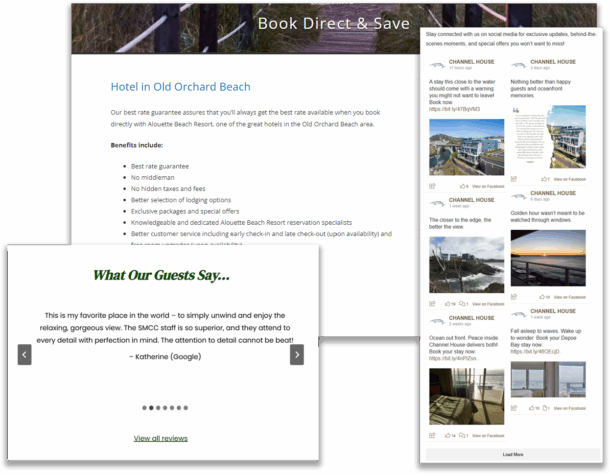Open bit.ly link in 'Fall asleep to waves' post
The height and width of the screenshot is (474, 610).
pyautogui.click(x=535, y=351)
